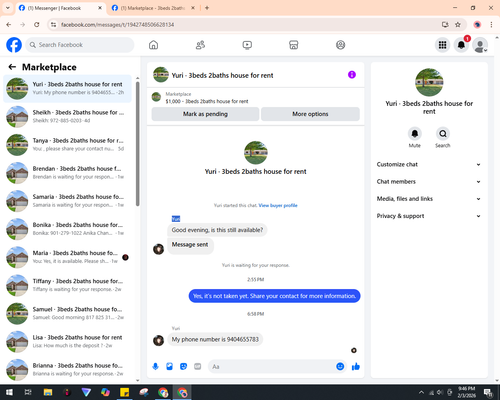Click the Mute bell icon

click(x=414, y=134)
